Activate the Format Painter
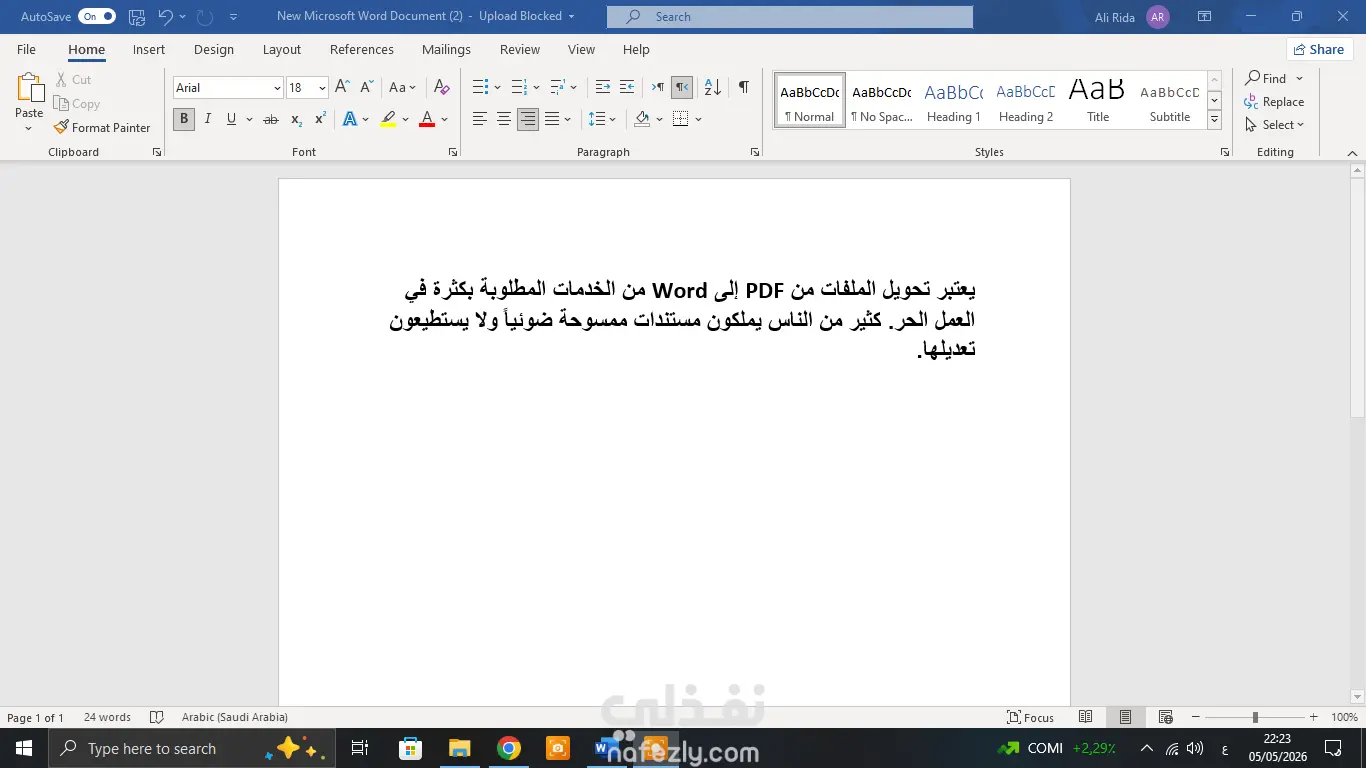Screen dimensions: 1366x768 102,127
